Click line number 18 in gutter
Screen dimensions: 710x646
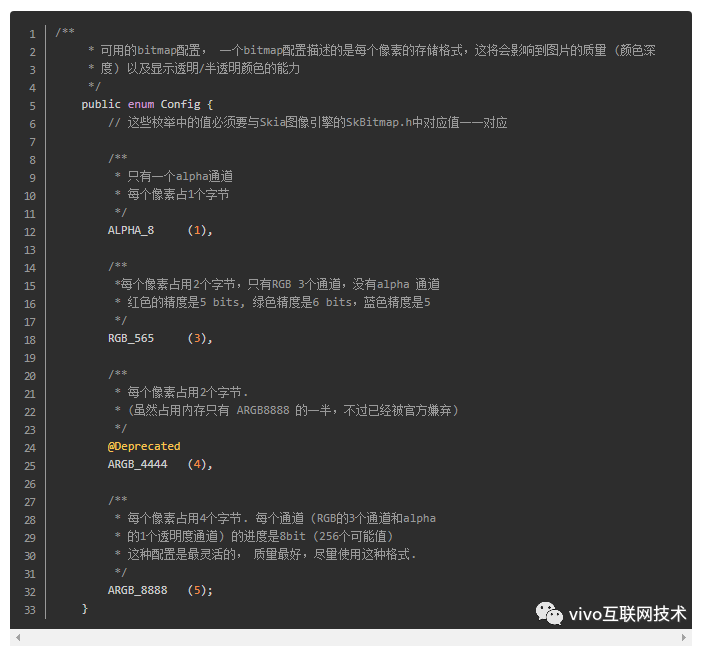tap(30, 340)
